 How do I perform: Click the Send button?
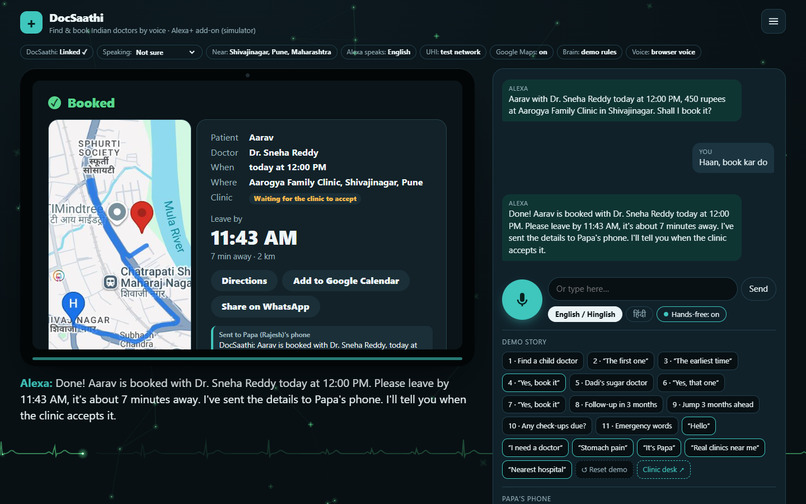pyautogui.click(x=758, y=289)
